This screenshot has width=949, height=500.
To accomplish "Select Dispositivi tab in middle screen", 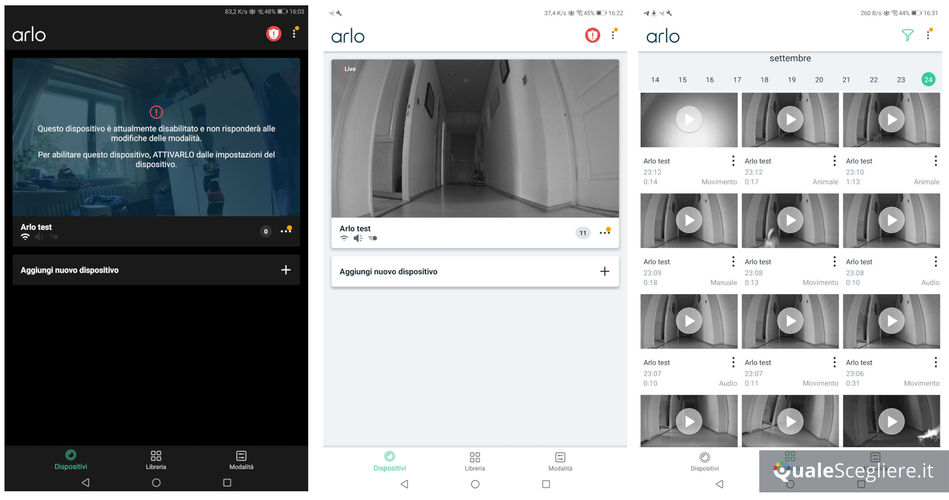I will point(390,461).
